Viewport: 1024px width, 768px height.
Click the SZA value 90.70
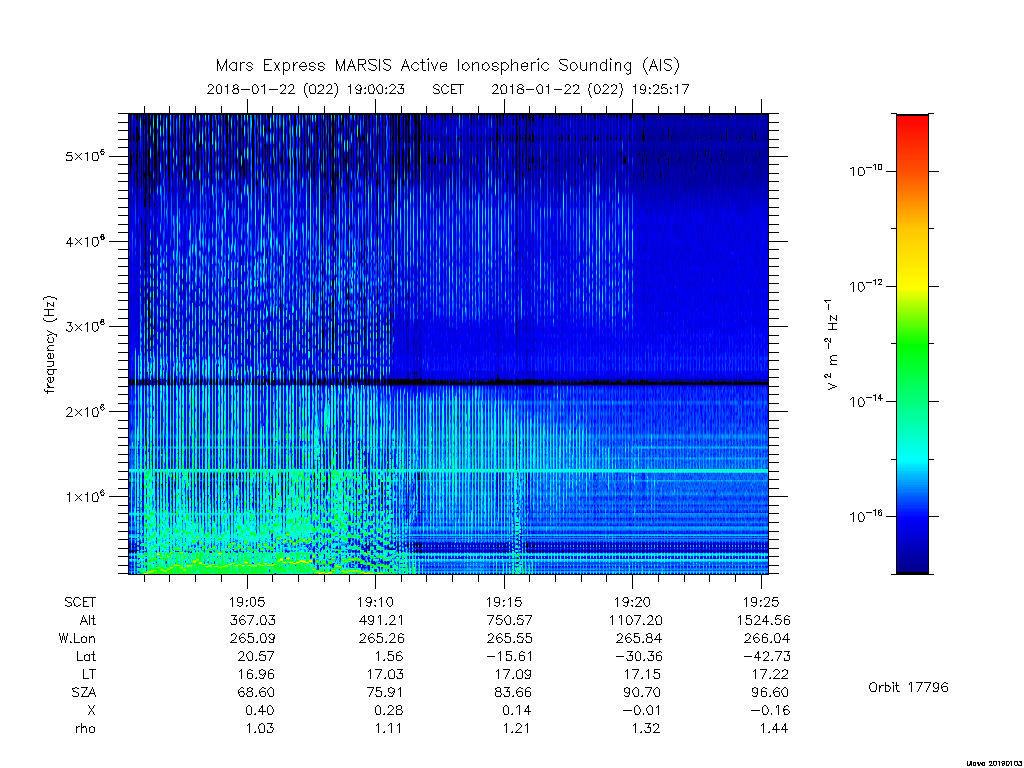[641, 692]
